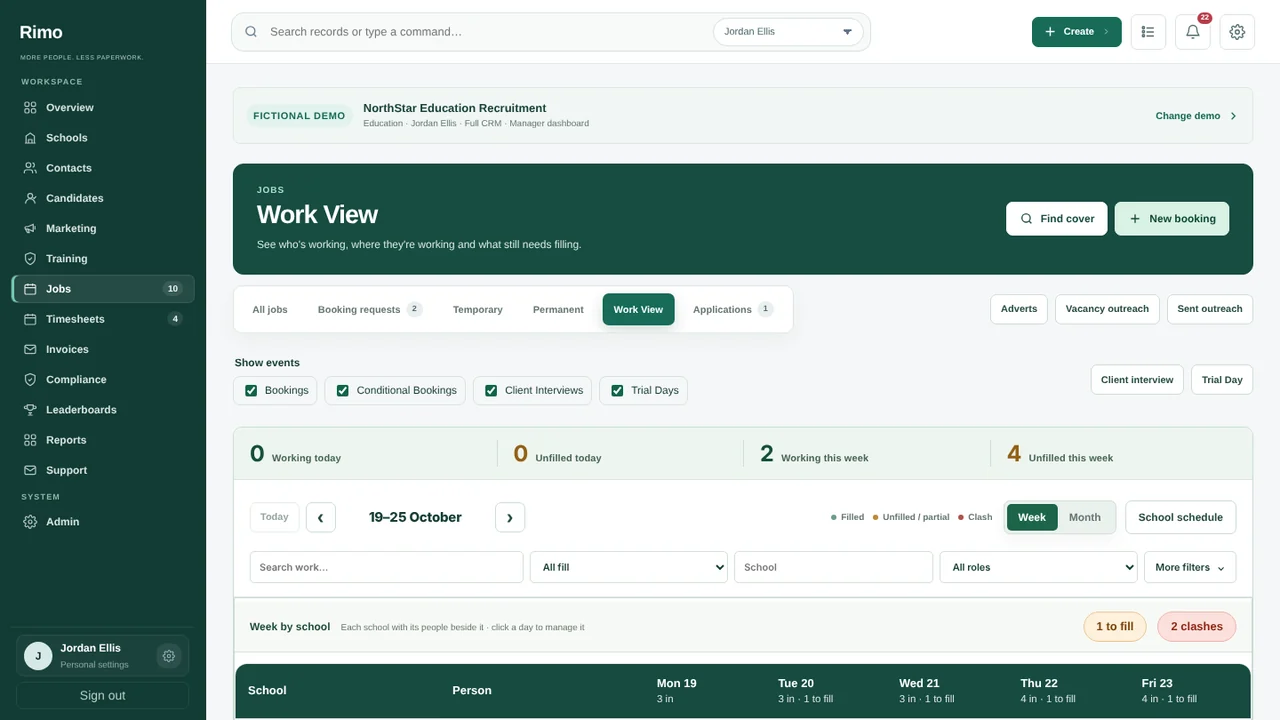Open the All roles dropdown
Image resolution: width=1280 pixels, height=720 pixels.
point(1038,567)
